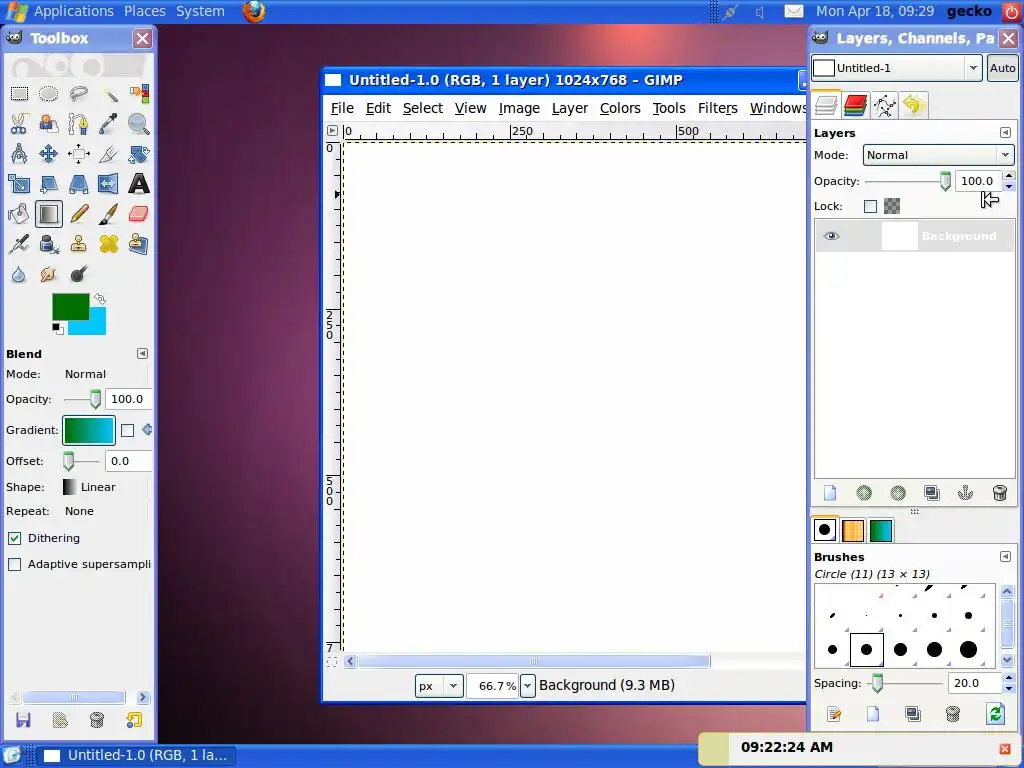Click the brush Spacing slider

(x=904, y=683)
